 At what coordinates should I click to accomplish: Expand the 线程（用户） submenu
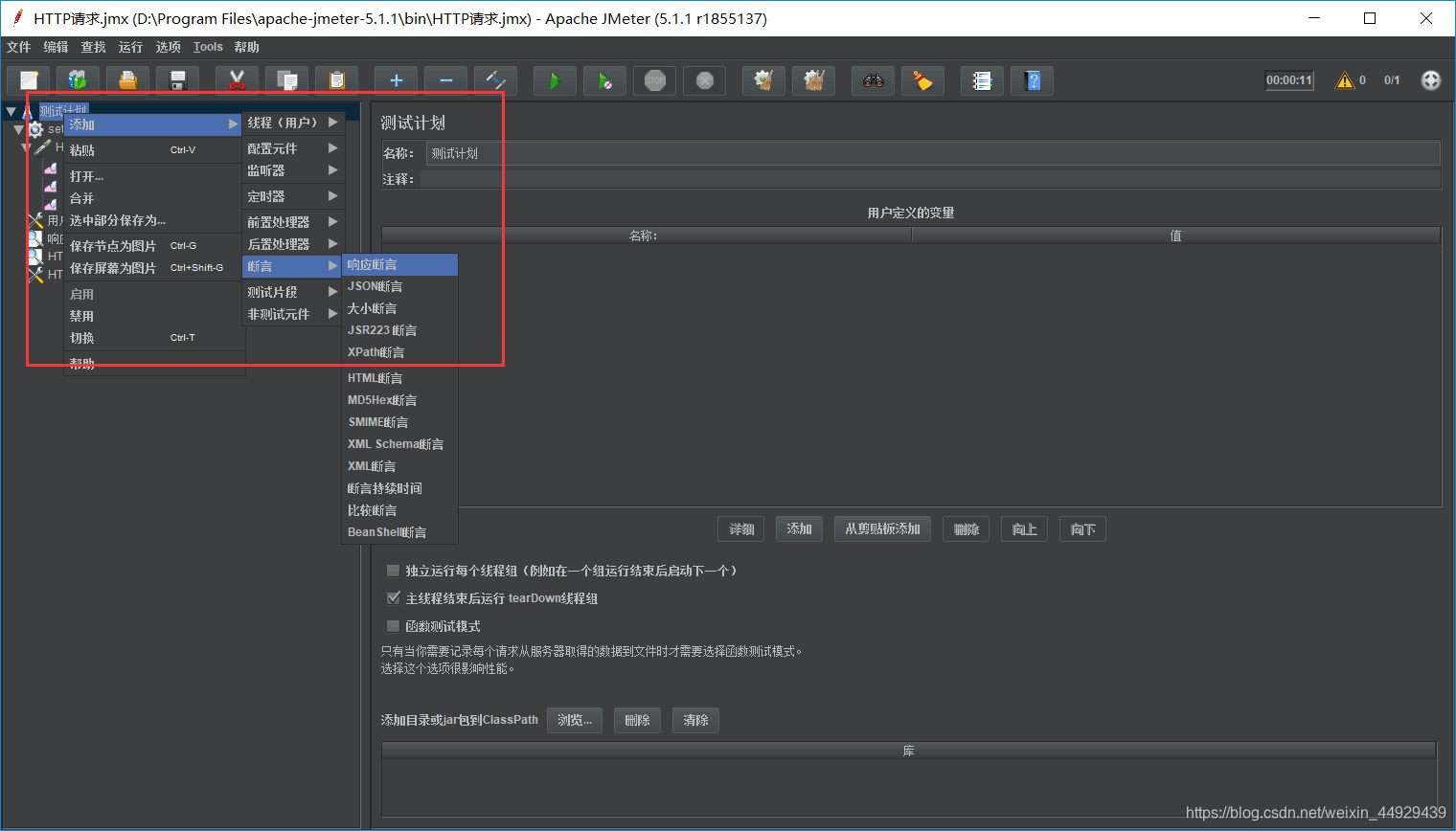pyautogui.click(x=292, y=123)
